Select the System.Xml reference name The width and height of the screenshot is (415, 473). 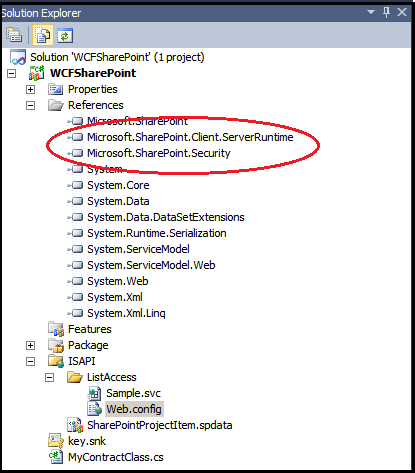coord(115,297)
